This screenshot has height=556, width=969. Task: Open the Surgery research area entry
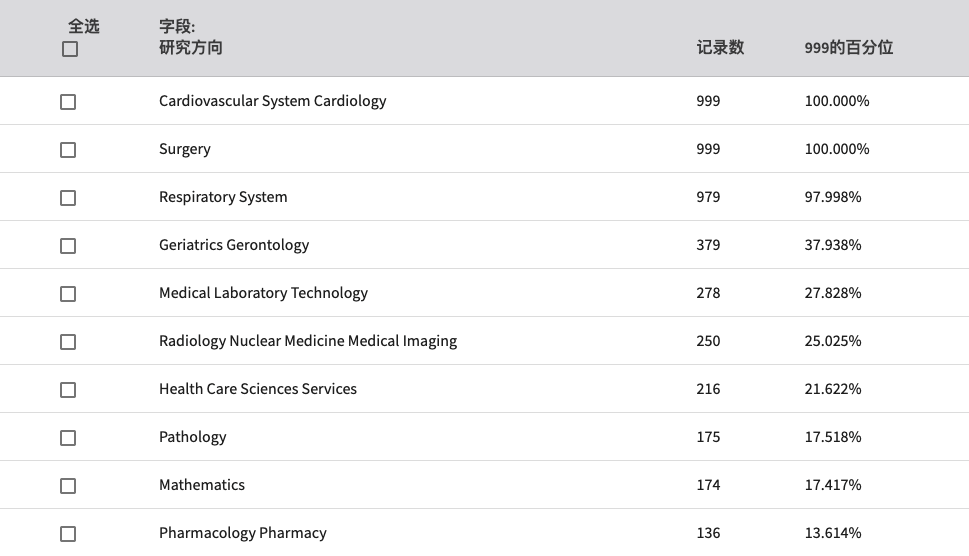pyautogui.click(x=185, y=150)
